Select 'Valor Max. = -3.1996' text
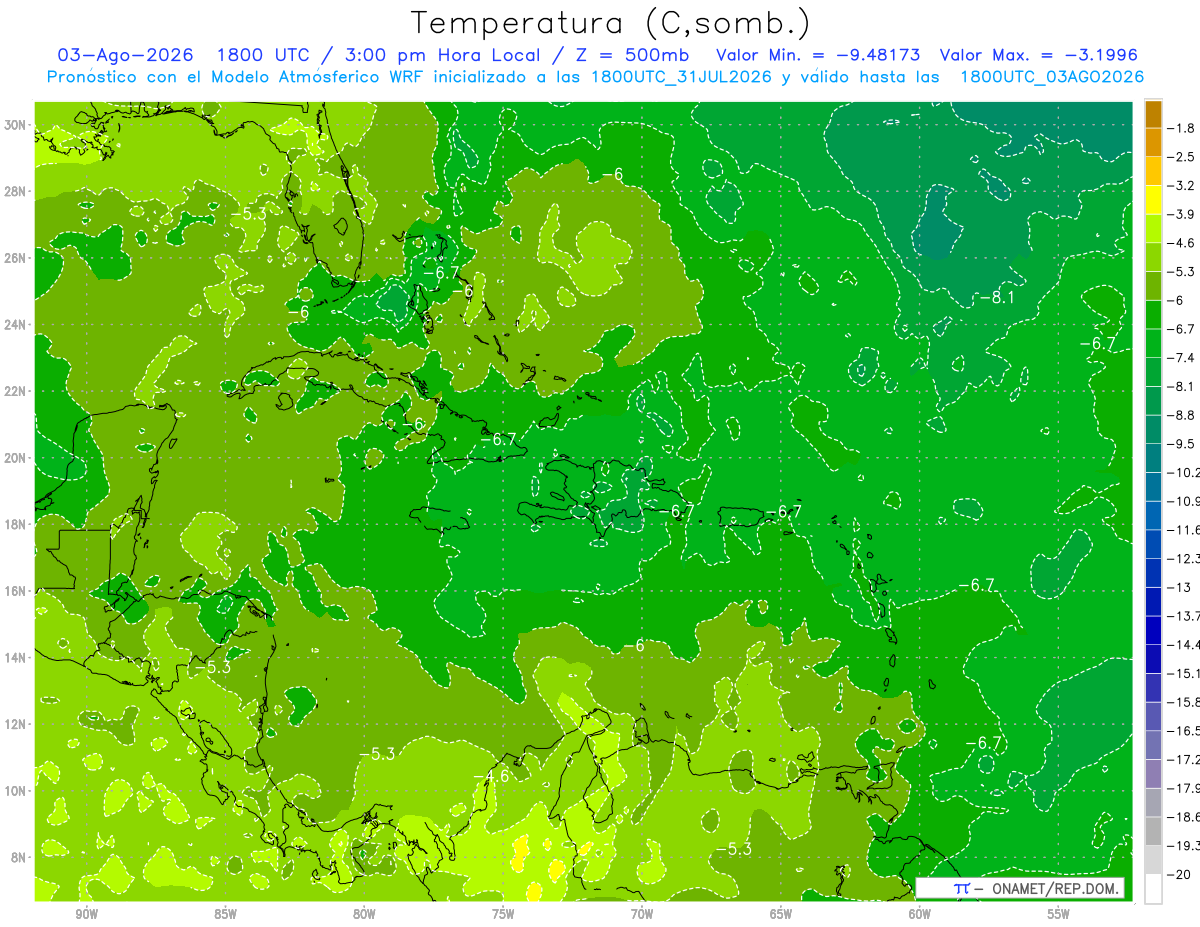 pos(1039,55)
